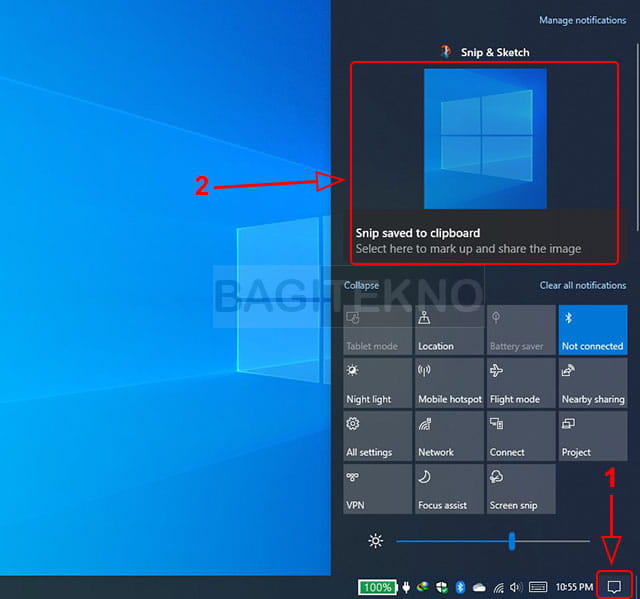
Task: Toggle Location quick action tile
Action: pos(449,330)
